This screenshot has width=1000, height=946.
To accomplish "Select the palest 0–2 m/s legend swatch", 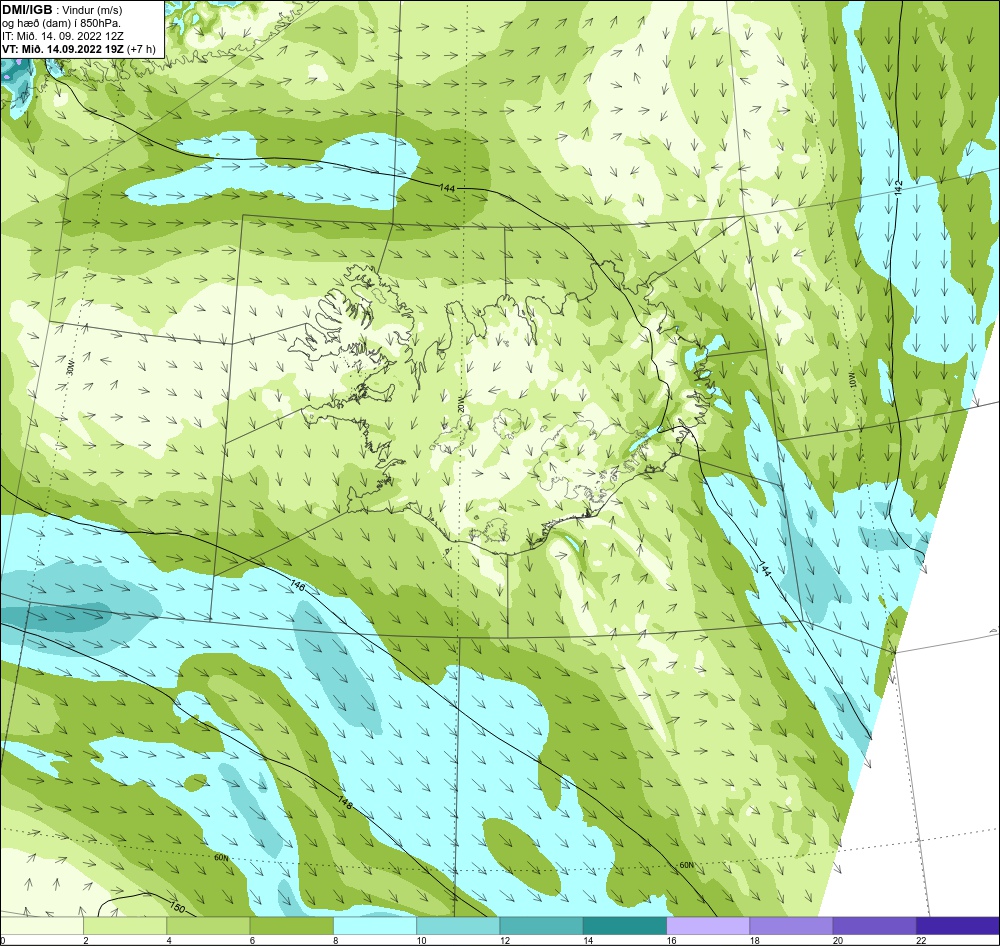I will point(42,924).
